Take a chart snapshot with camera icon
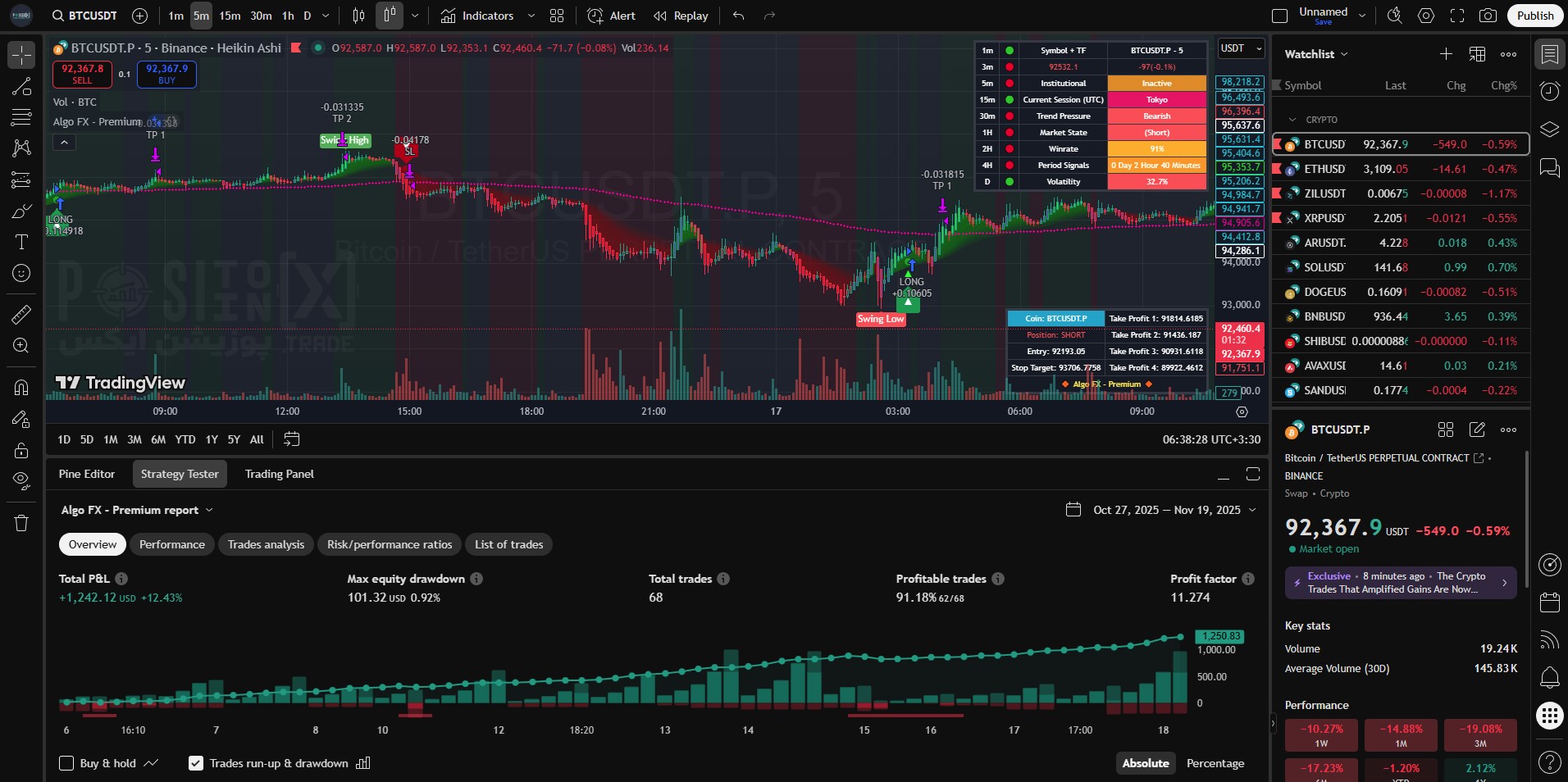The width and height of the screenshot is (1568, 782). [1488, 16]
